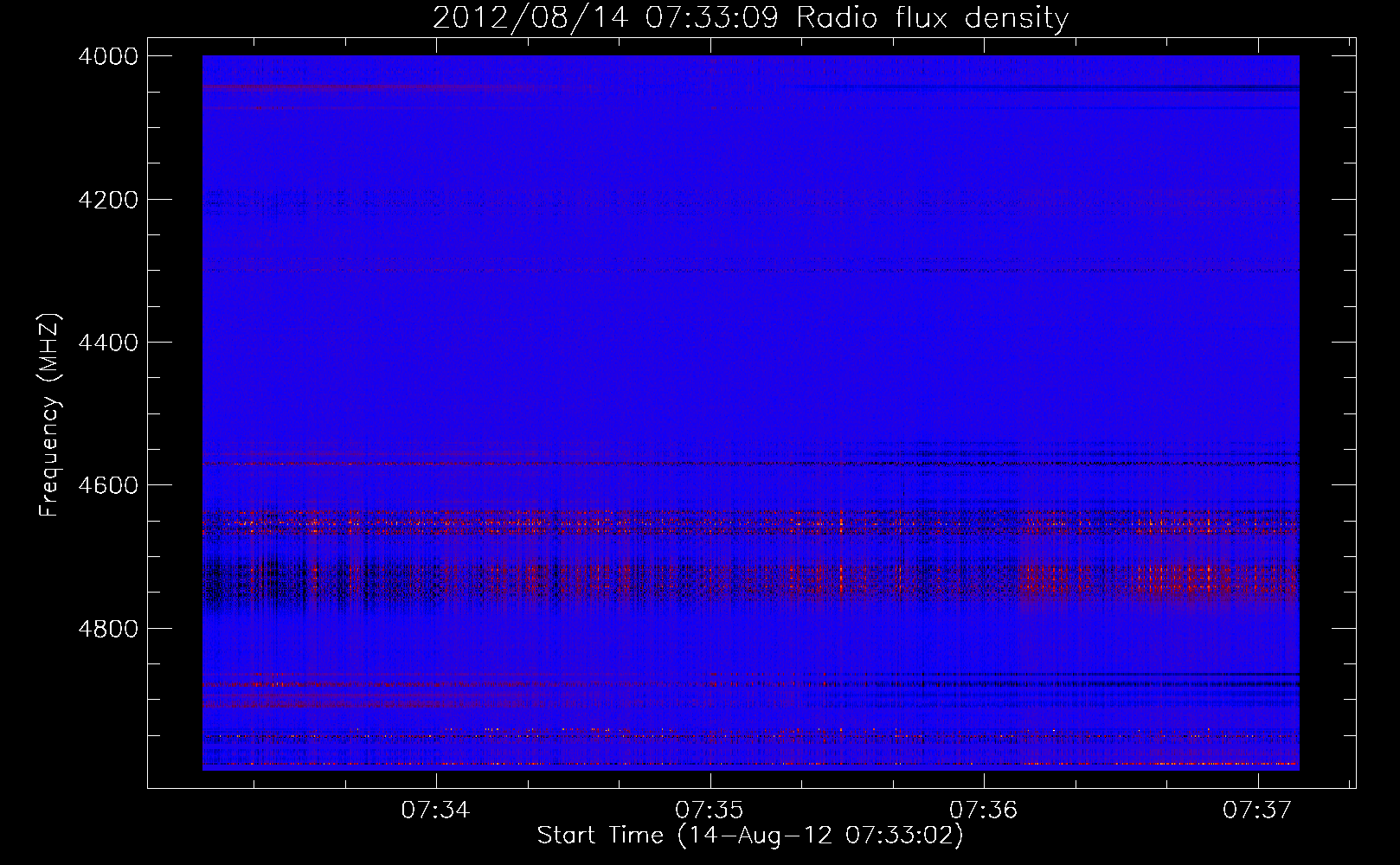Click the 07:37 time tick label
This screenshot has width=1400, height=865.
click(x=1256, y=810)
